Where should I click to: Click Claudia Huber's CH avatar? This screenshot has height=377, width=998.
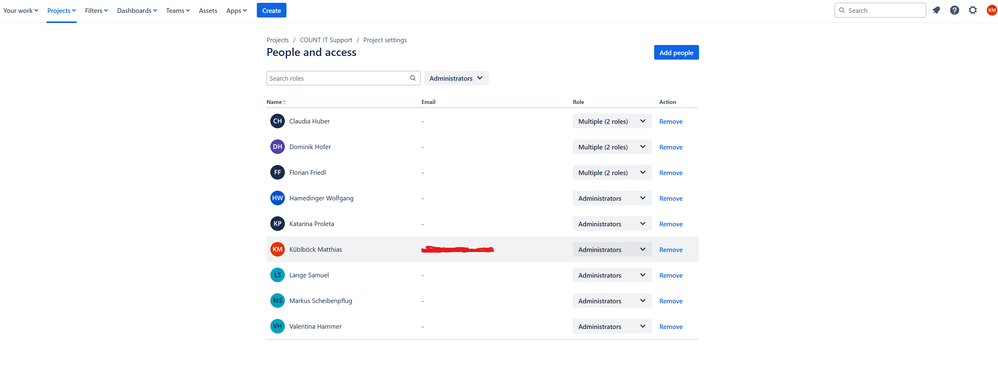point(277,121)
